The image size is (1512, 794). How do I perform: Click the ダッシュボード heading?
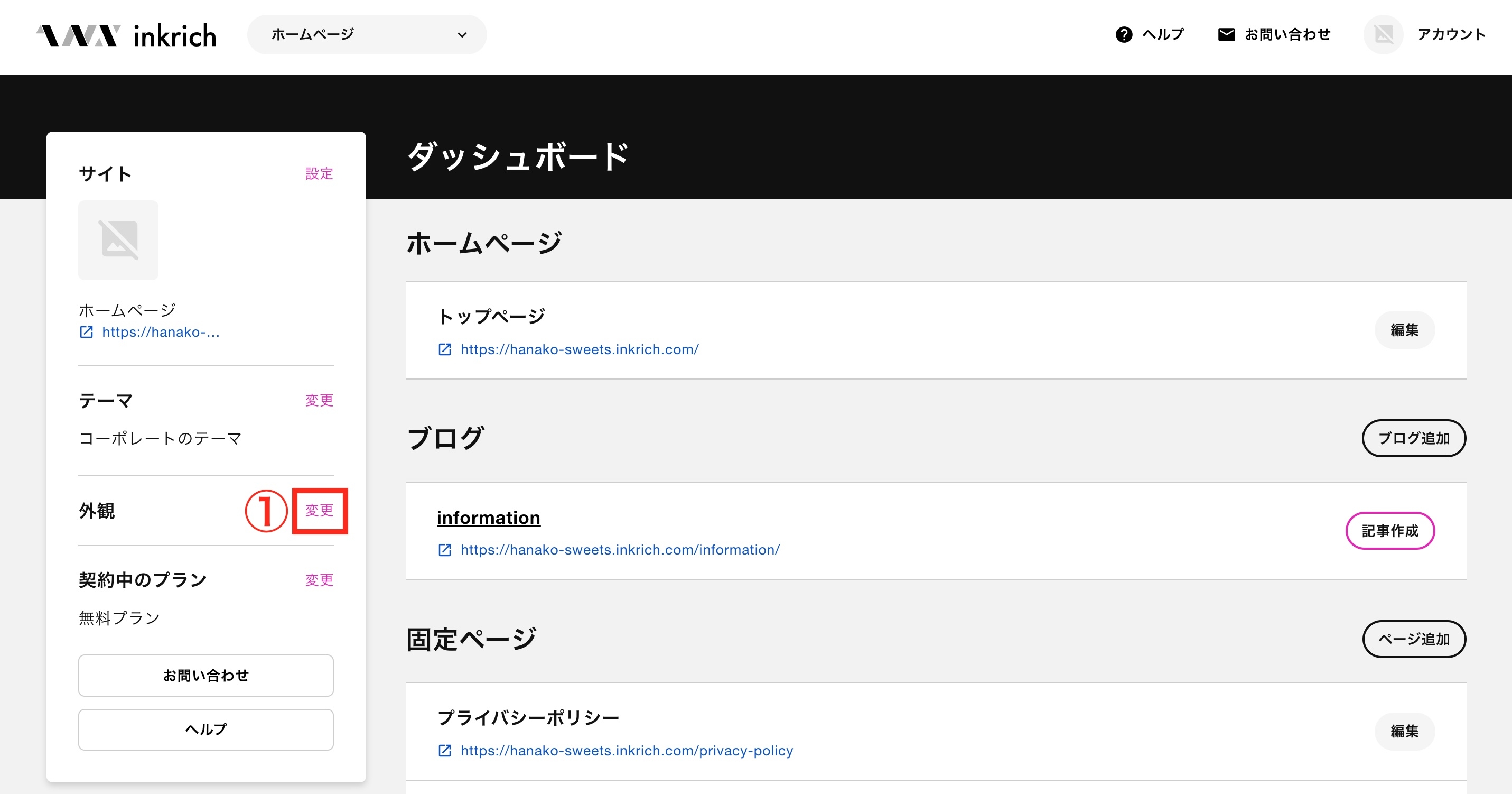[x=518, y=157]
